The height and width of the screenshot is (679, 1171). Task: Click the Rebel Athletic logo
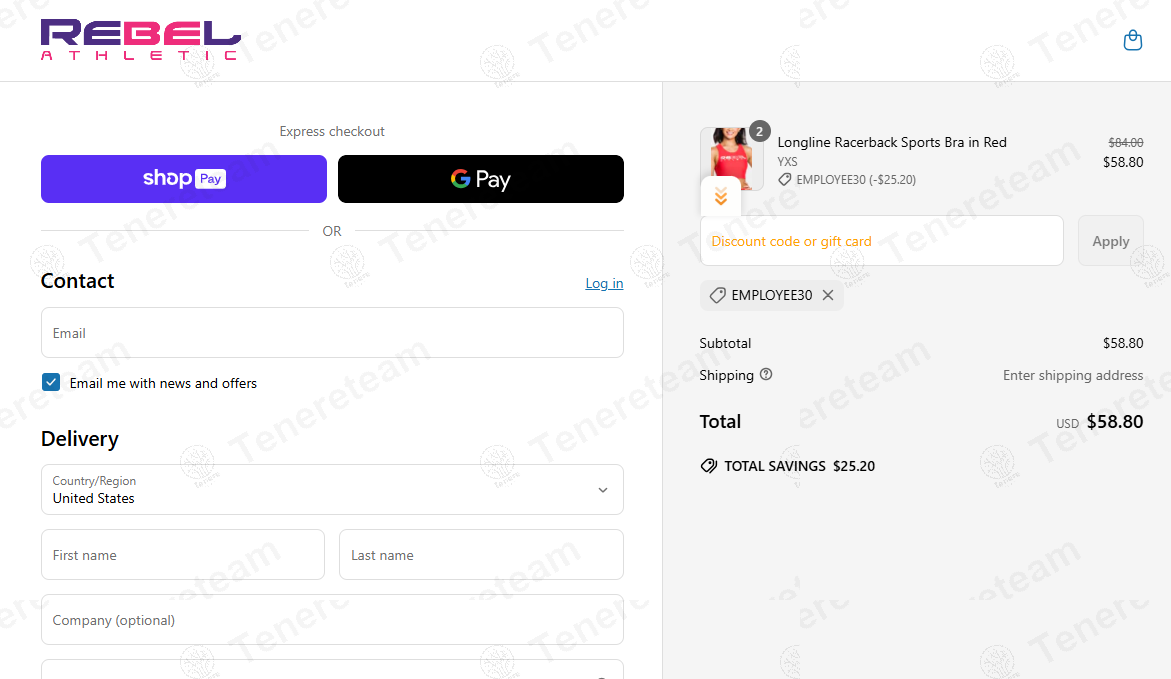tap(140, 40)
